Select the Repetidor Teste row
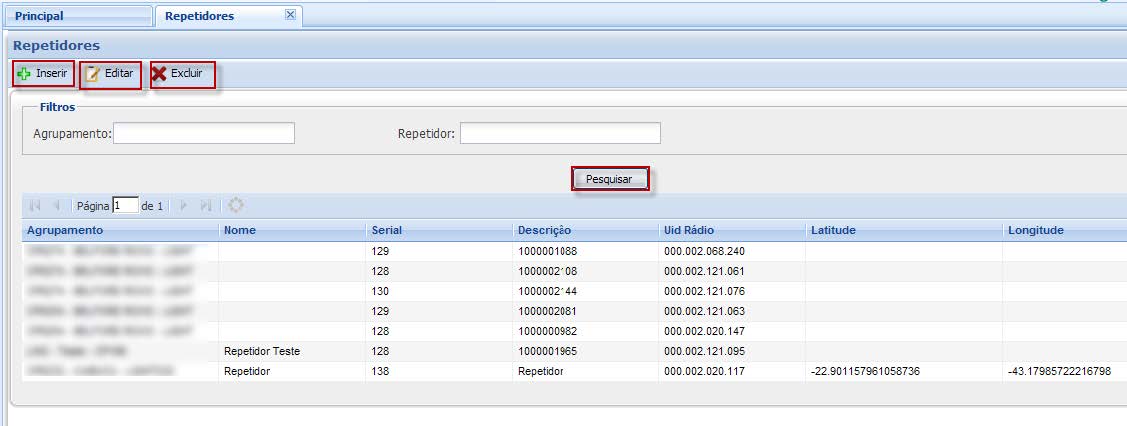Image resolution: width=1127 pixels, height=426 pixels. point(262,351)
